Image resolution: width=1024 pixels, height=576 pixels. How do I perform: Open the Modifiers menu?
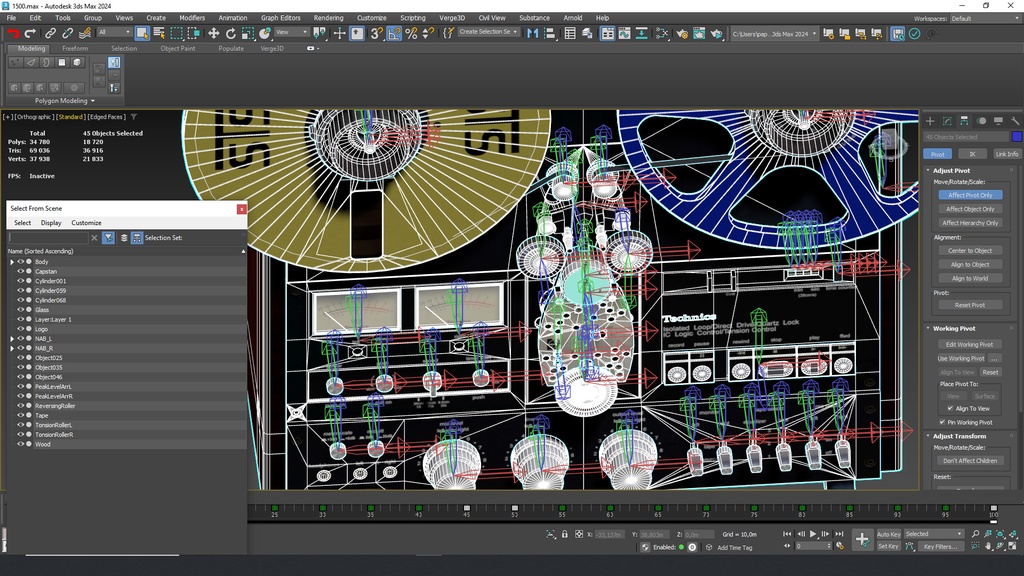(192, 18)
